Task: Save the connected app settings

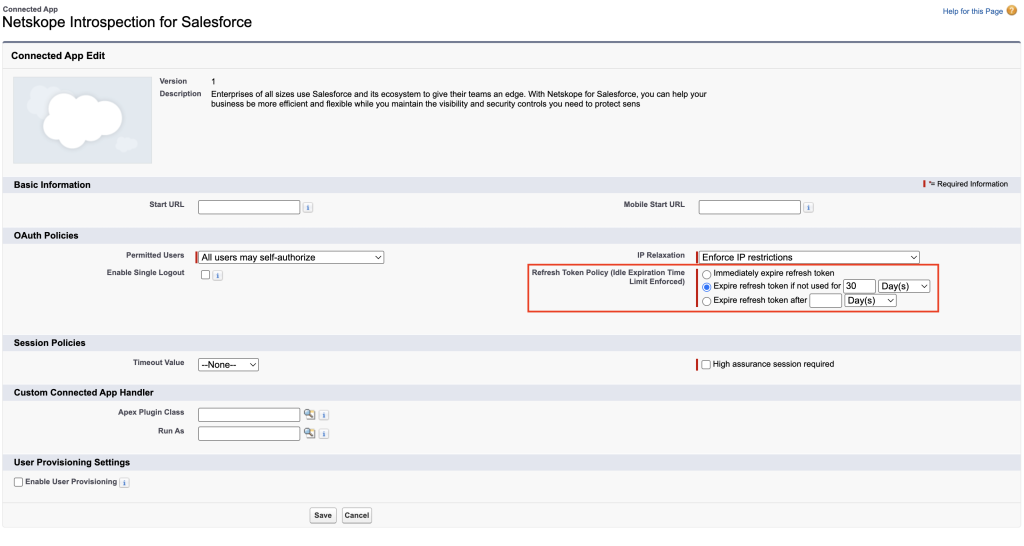Action: 323,515
